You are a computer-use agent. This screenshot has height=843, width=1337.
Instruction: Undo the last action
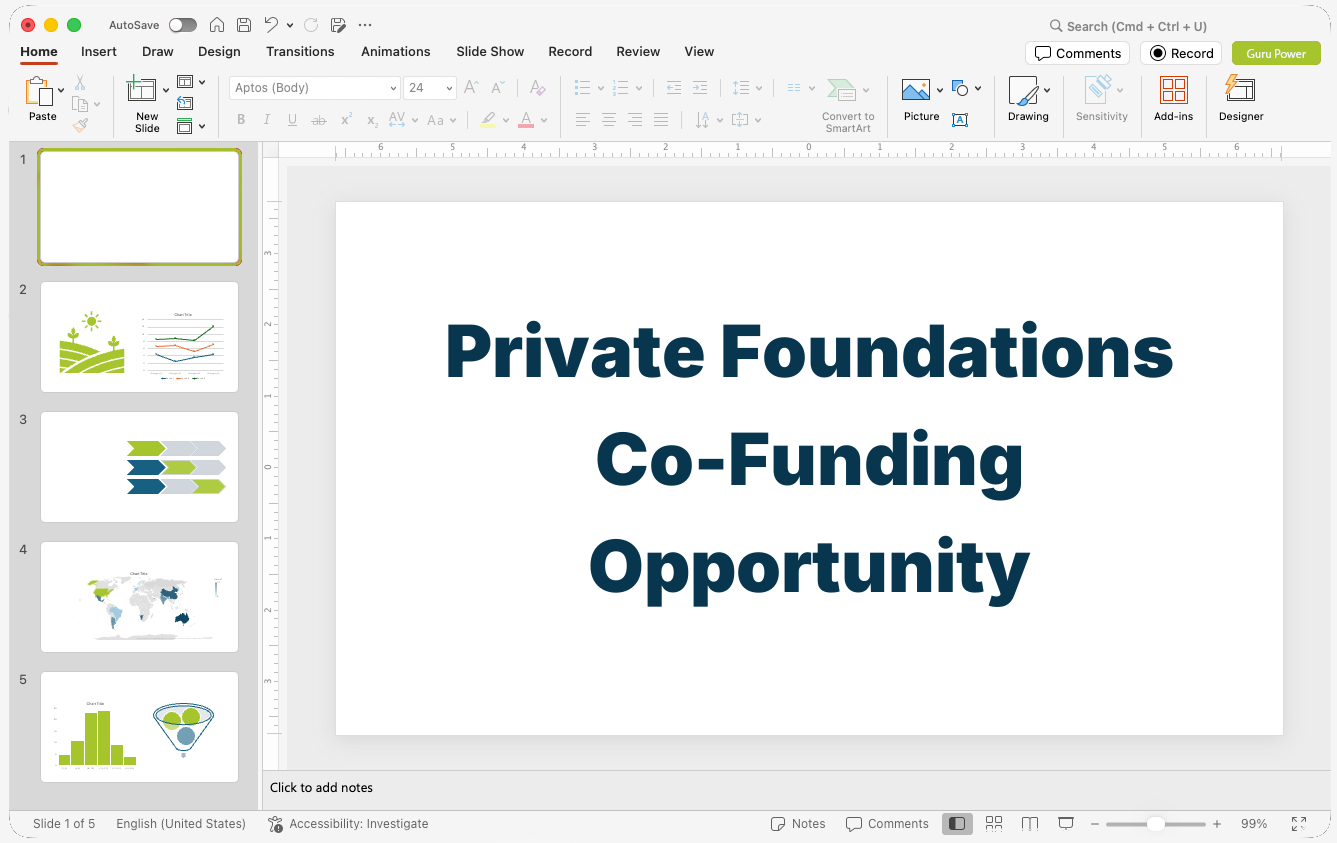point(271,25)
